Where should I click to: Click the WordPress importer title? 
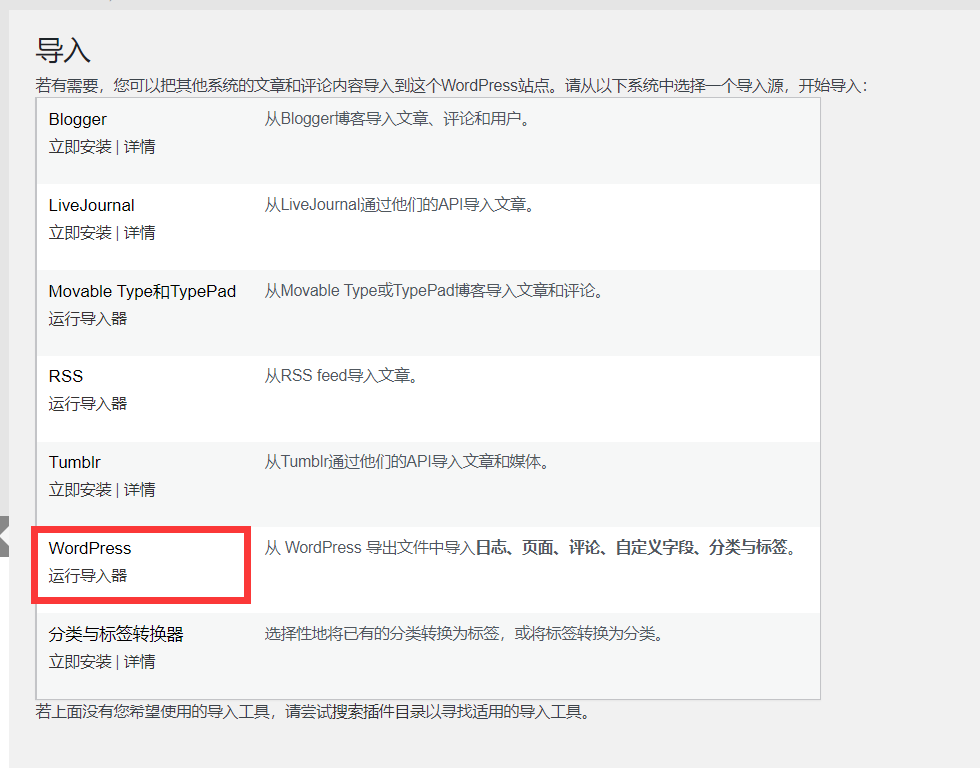pos(89,548)
